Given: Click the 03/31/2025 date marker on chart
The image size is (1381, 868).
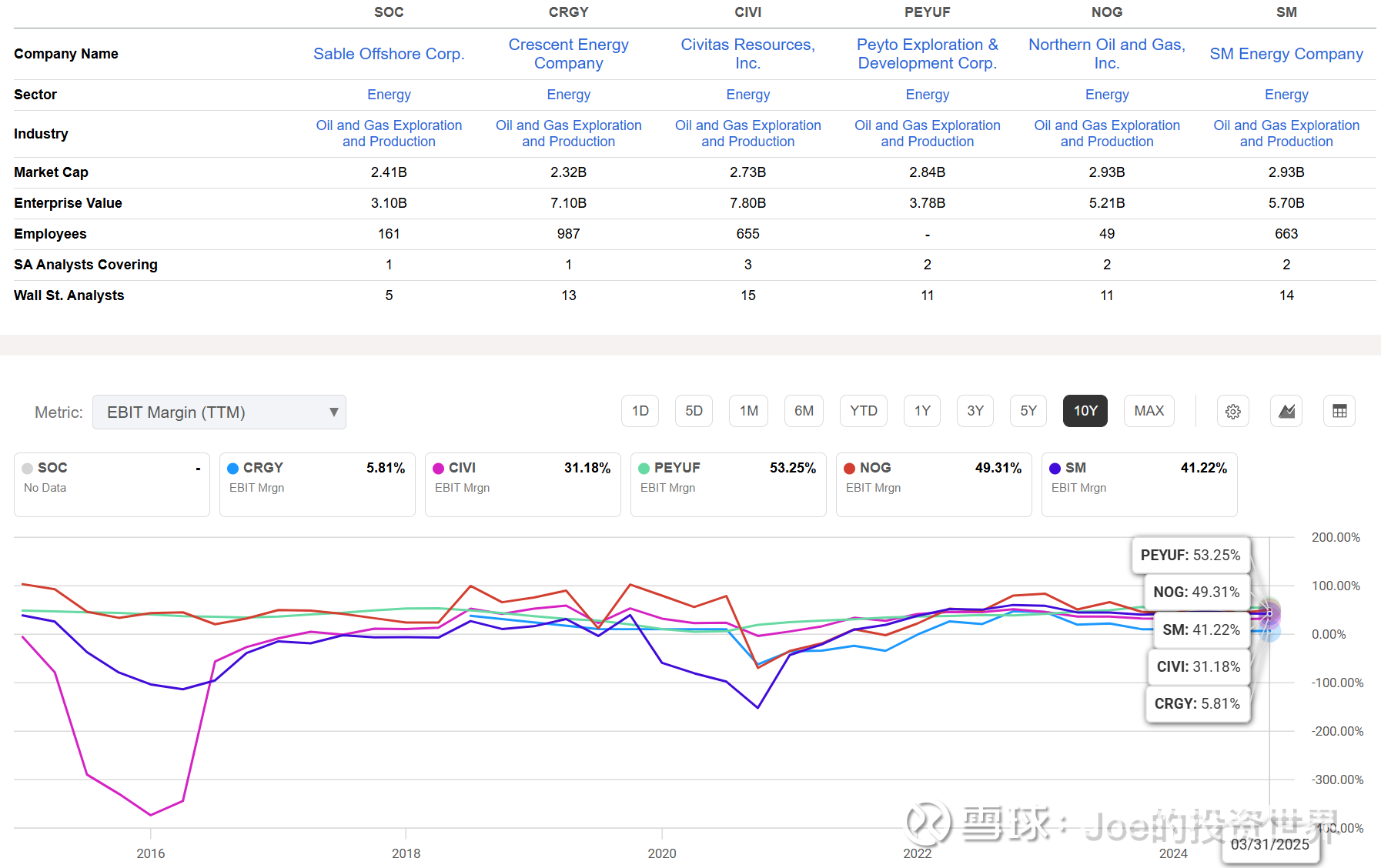Looking at the screenshot, I should coord(1270,845).
